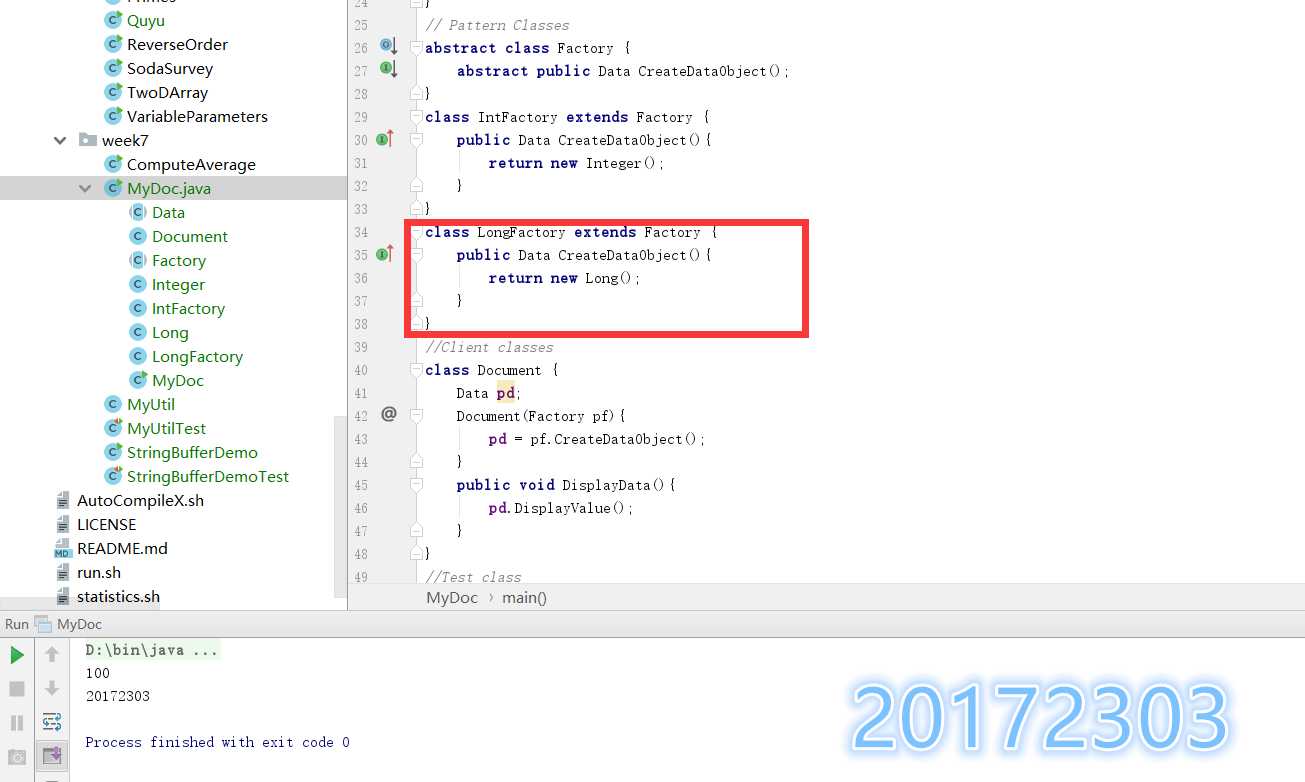
Task: Click the Dump Threads camera icon
Action: (17, 757)
